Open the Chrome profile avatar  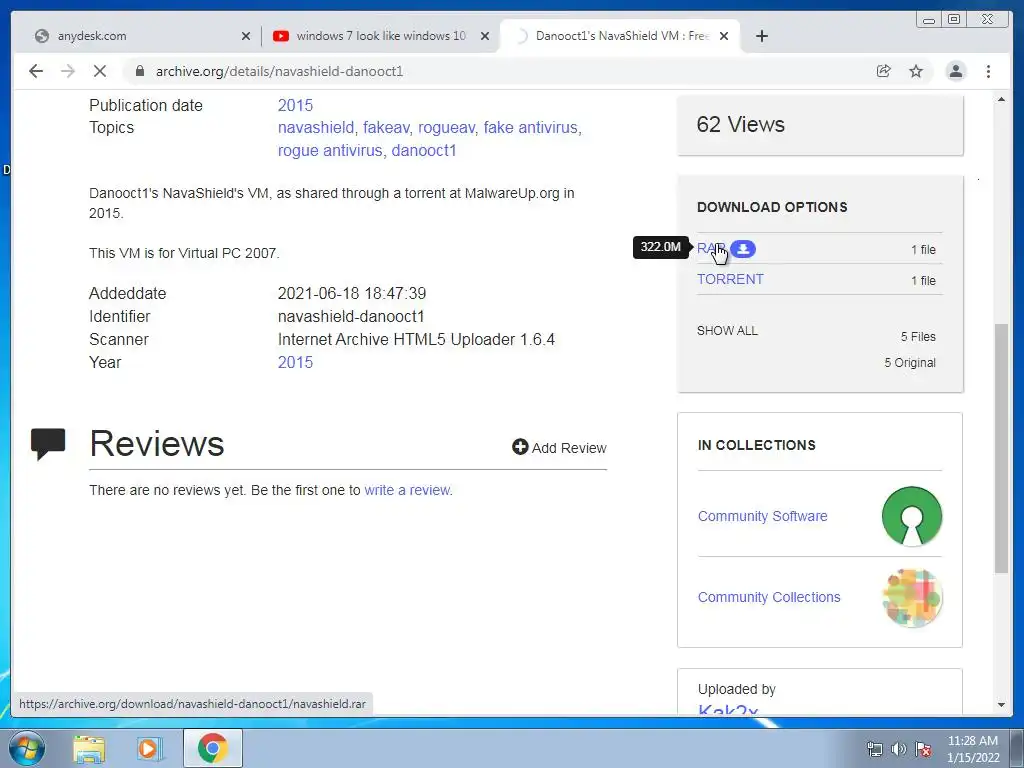tap(955, 71)
